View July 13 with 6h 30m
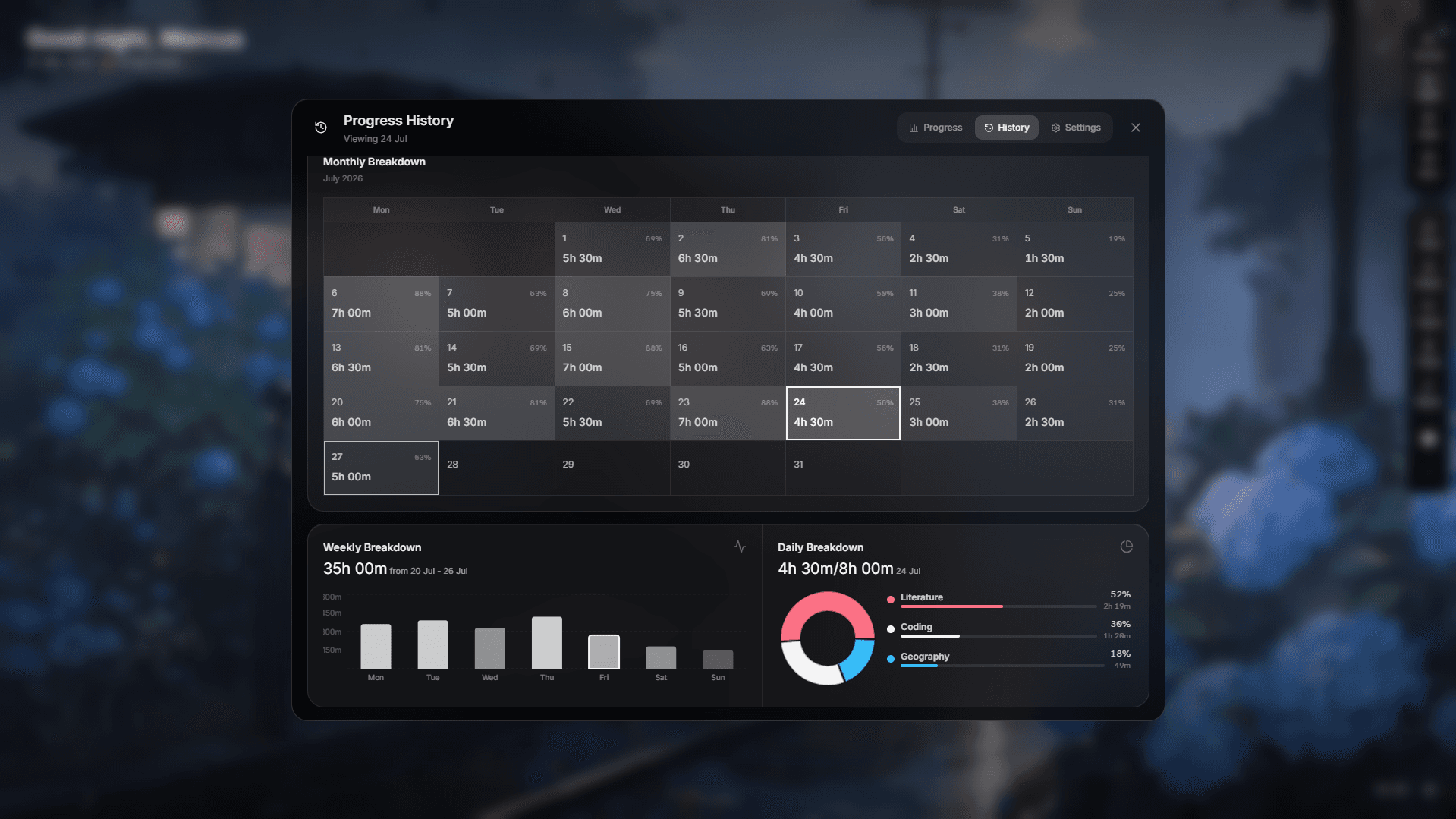The width and height of the screenshot is (1456, 819). (x=381, y=358)
